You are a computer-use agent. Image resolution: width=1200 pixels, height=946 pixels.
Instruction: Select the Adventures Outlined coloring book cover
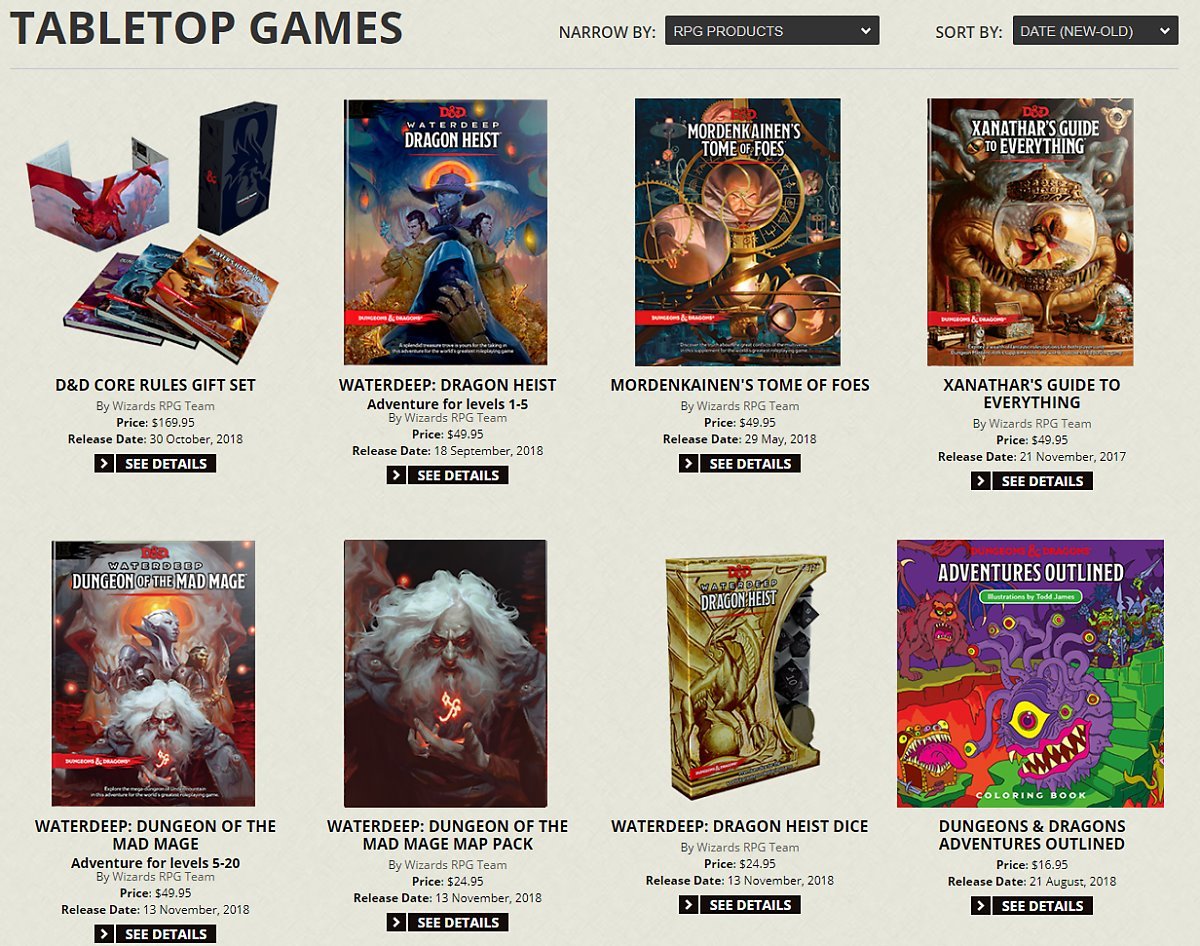point(1030,674)
